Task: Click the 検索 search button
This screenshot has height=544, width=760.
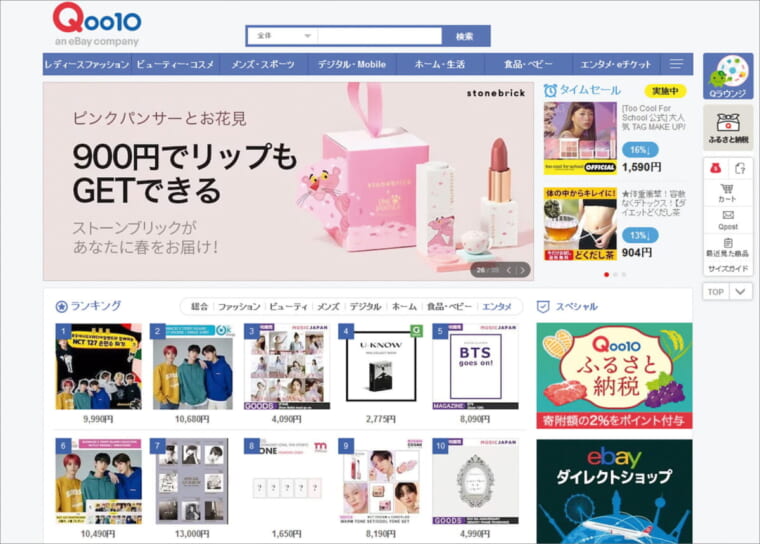Action: [465, 36]
